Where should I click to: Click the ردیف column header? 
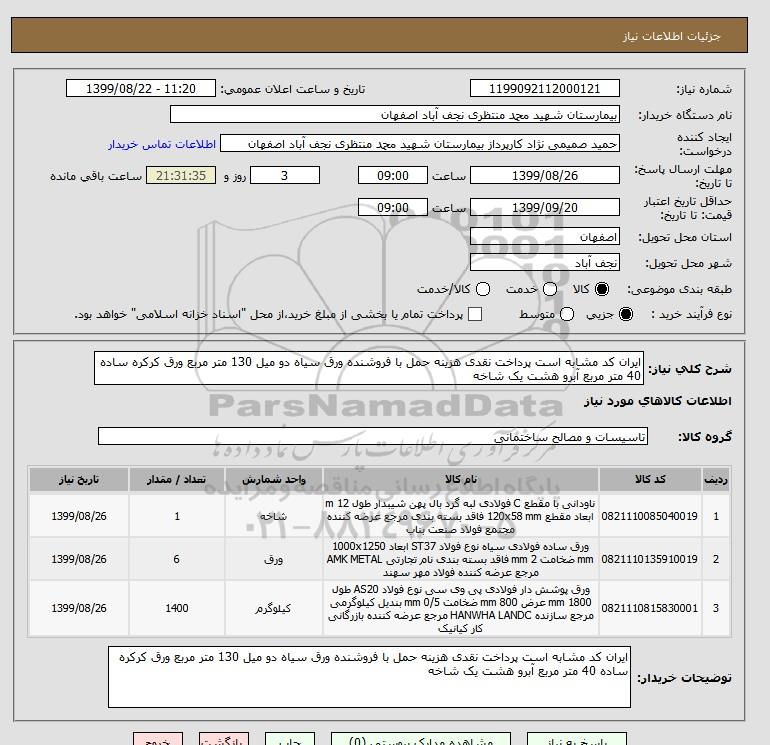tap(716, 479)
